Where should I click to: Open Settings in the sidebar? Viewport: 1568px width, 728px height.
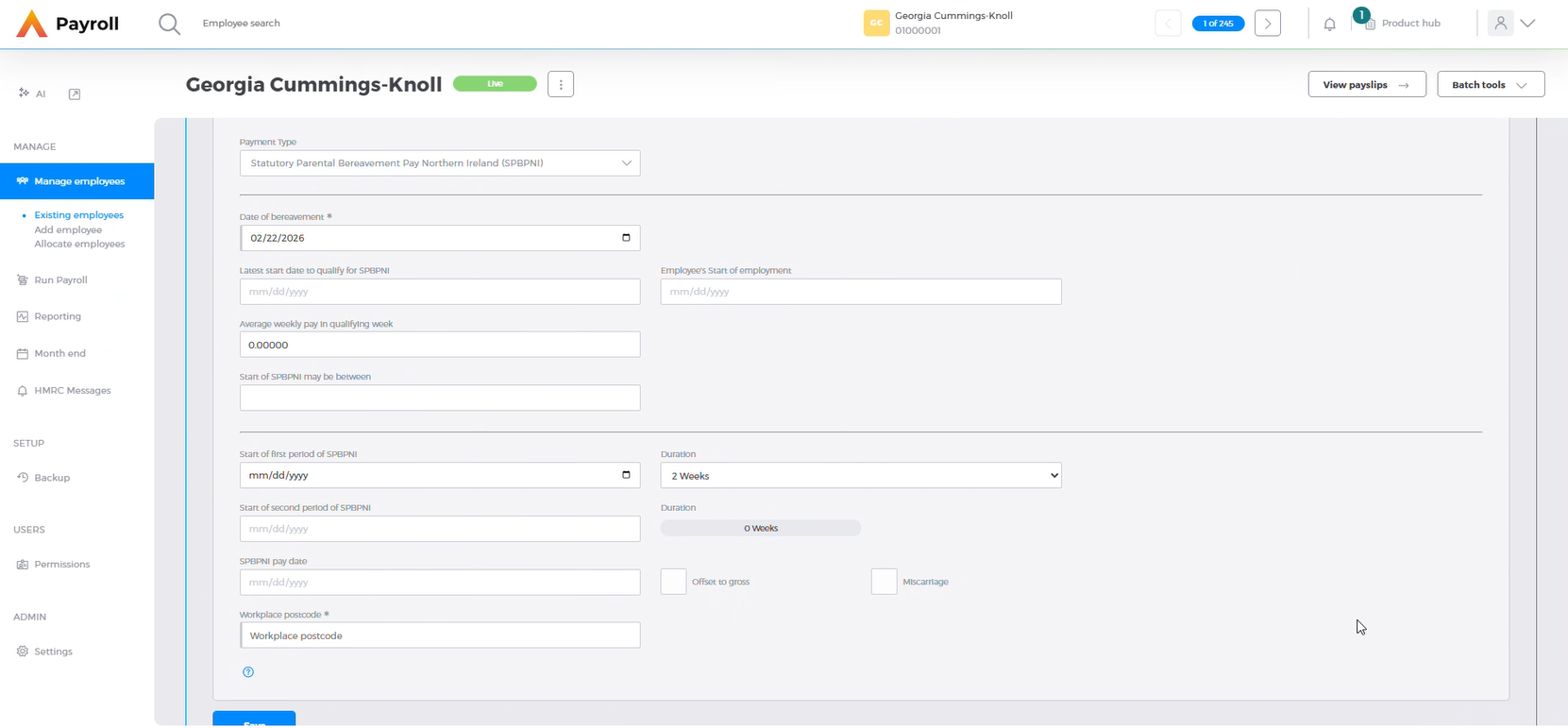tap(54, 652)
